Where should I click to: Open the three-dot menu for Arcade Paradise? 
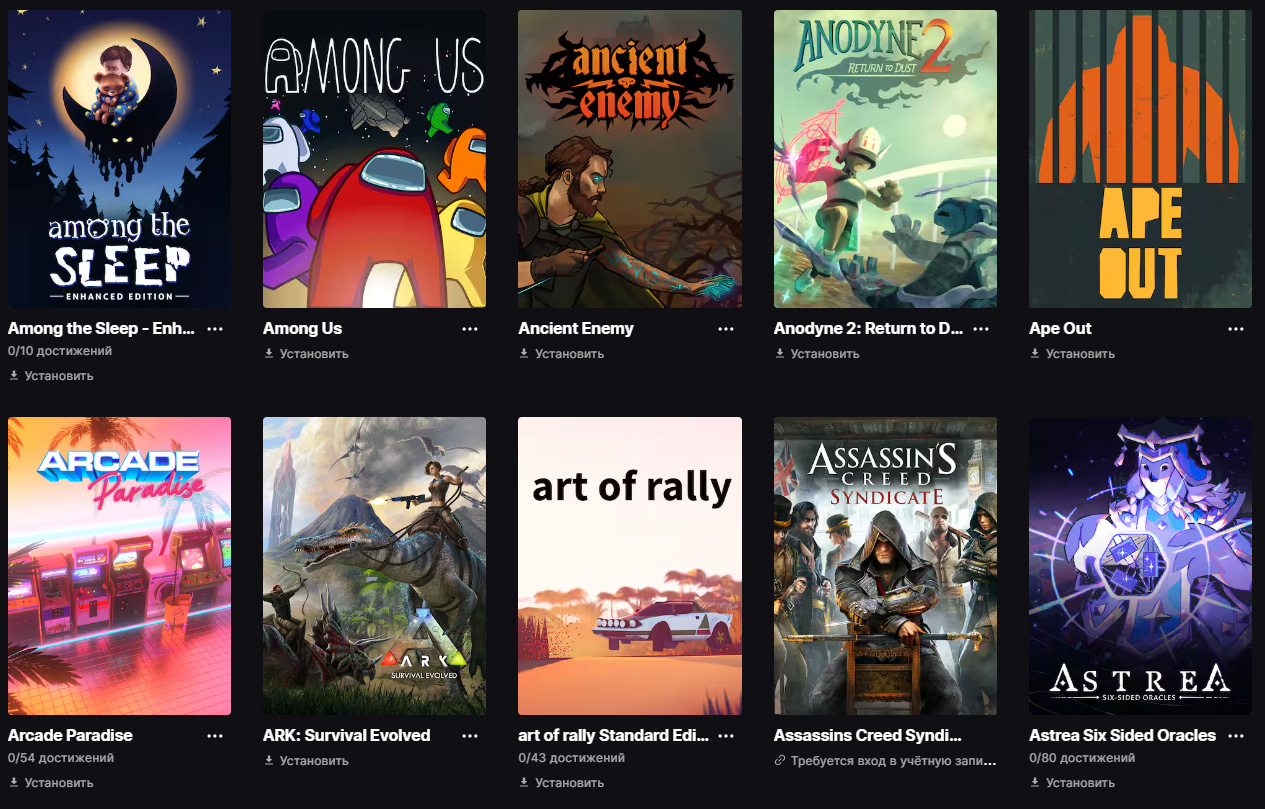(x=215, y=735)
